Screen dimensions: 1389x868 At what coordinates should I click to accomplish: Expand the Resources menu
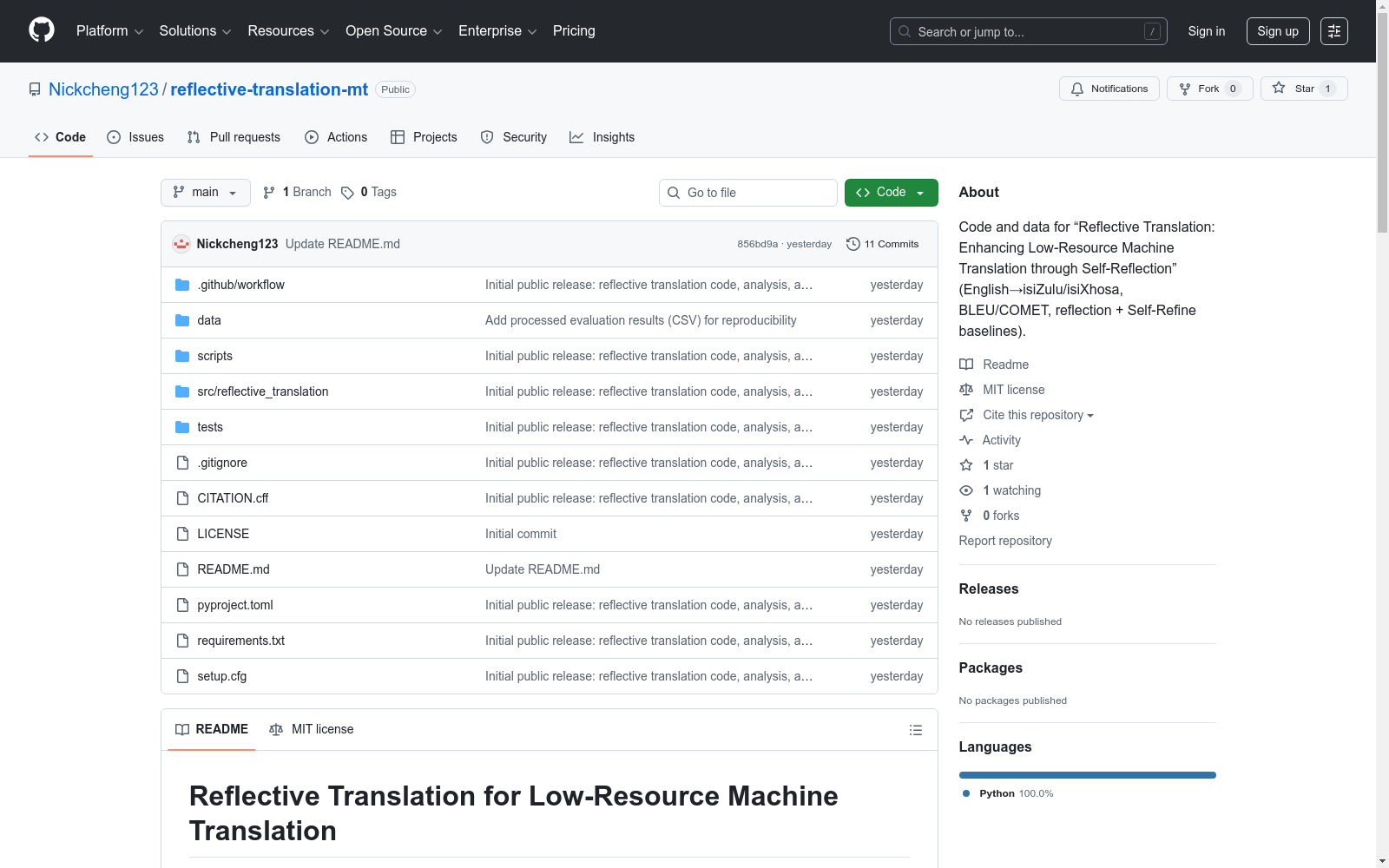pyautogui.click(x=288, y=31)
